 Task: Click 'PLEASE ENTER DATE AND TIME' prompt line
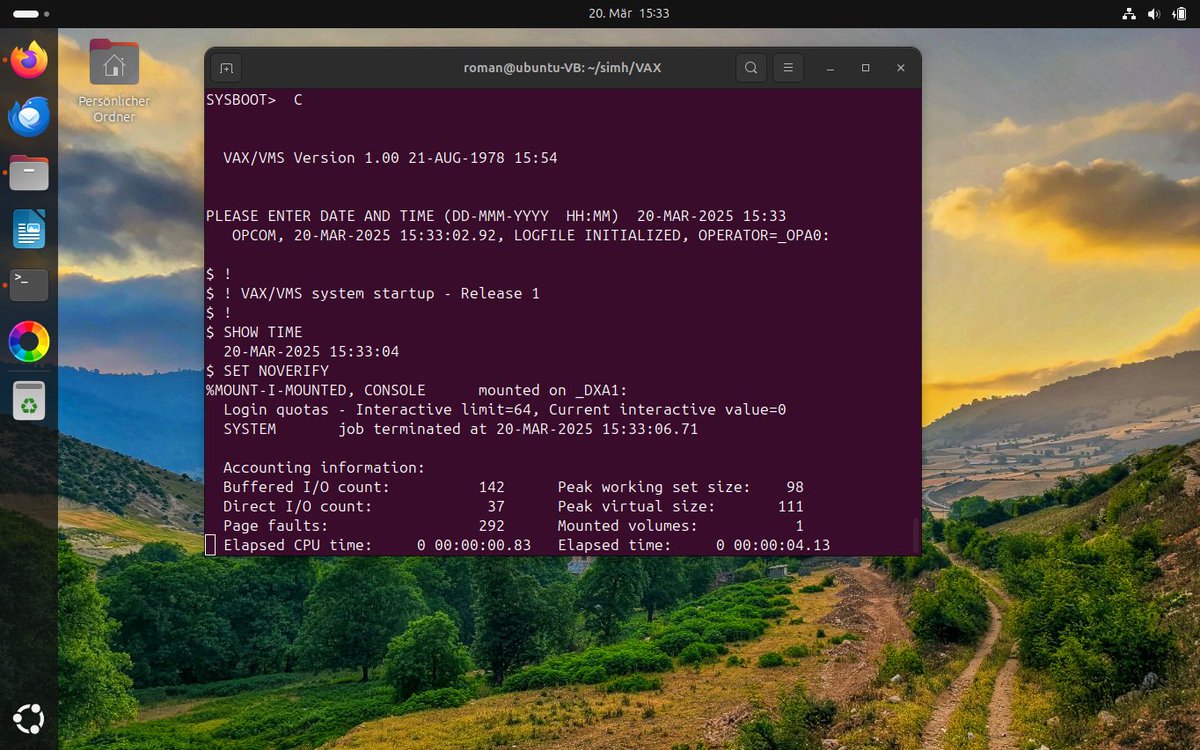pos(496,216)
